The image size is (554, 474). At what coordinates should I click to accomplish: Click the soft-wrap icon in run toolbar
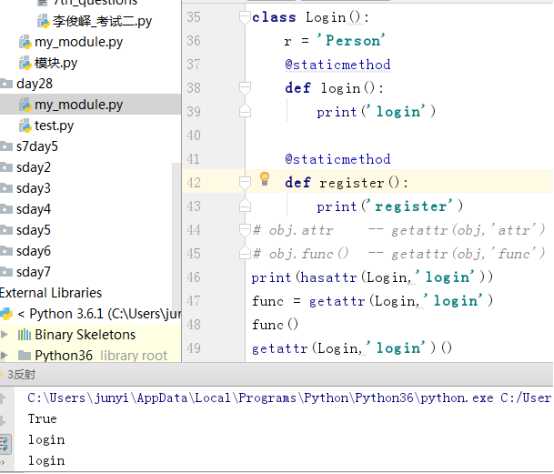tap(6, 443)
